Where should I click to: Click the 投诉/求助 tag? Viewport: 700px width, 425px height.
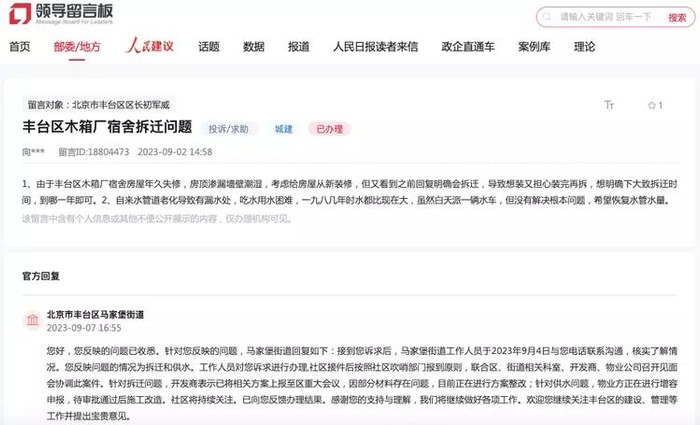[229, 129]
